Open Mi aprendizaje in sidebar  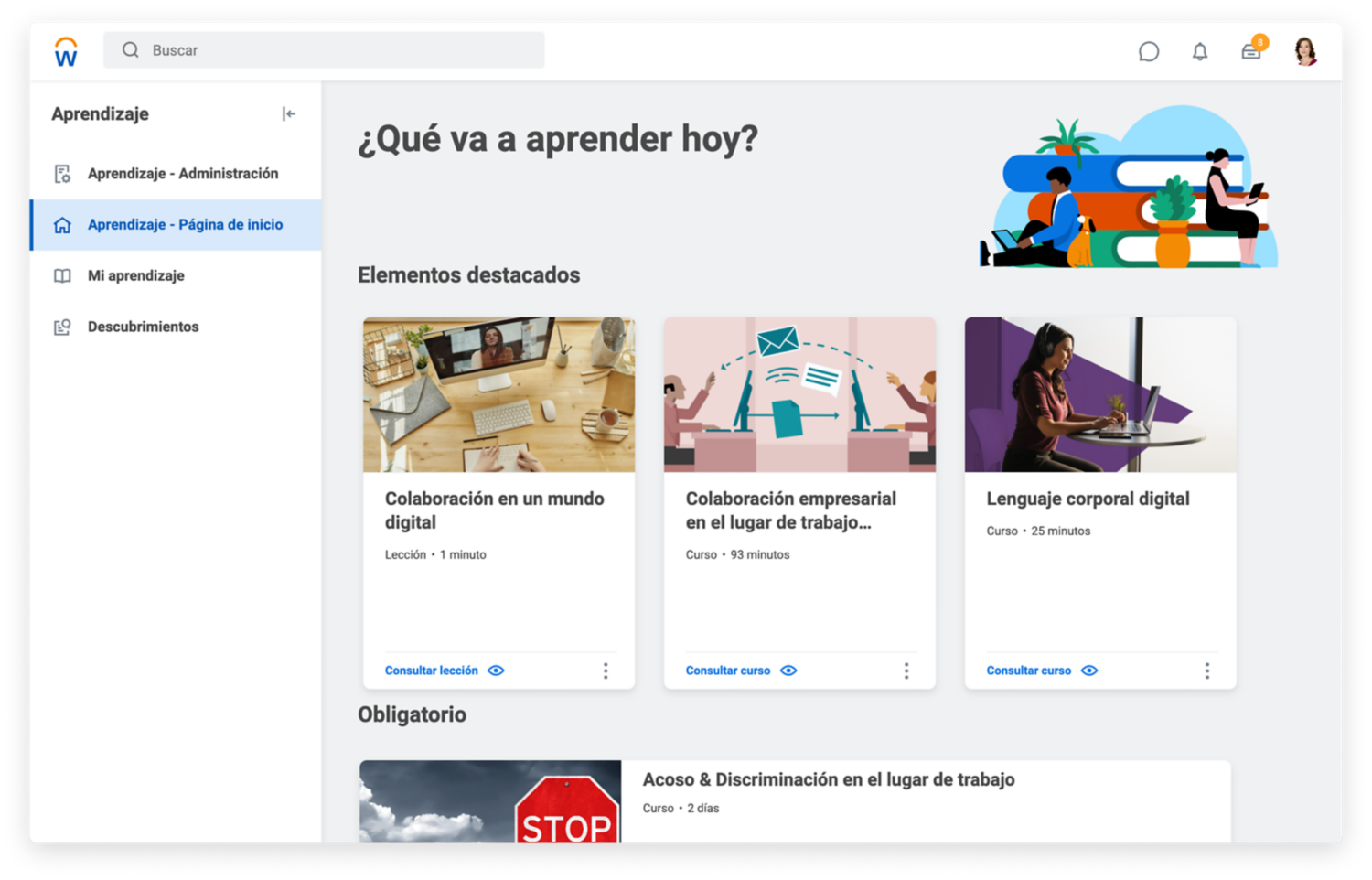click(x=176, y=275)
